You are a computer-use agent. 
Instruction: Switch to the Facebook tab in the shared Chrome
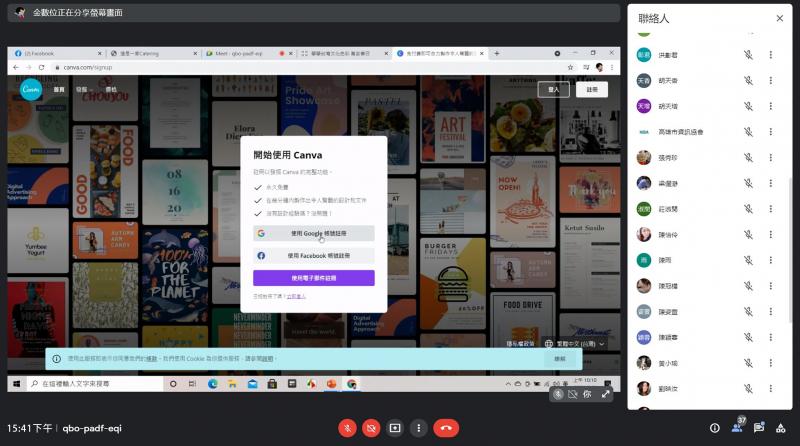[56, 53]
